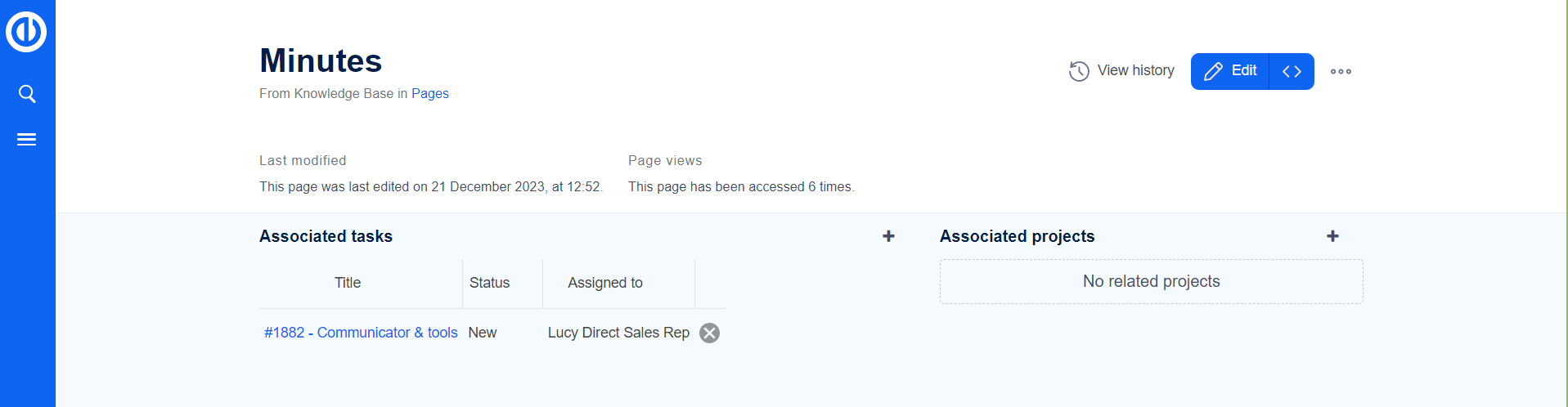Open the hamburger navigation menu
Image resolution: width=1568 pixels, height=407 pixels.
tap(27, 140)
